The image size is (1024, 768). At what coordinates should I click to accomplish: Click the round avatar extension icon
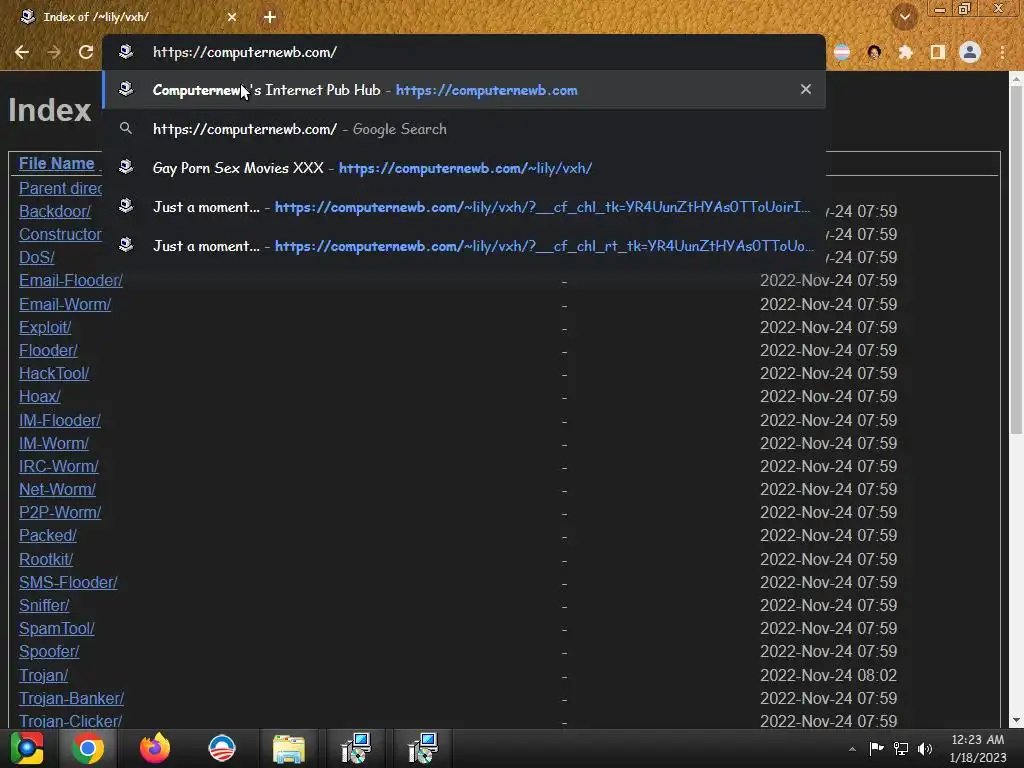(874, 52)
